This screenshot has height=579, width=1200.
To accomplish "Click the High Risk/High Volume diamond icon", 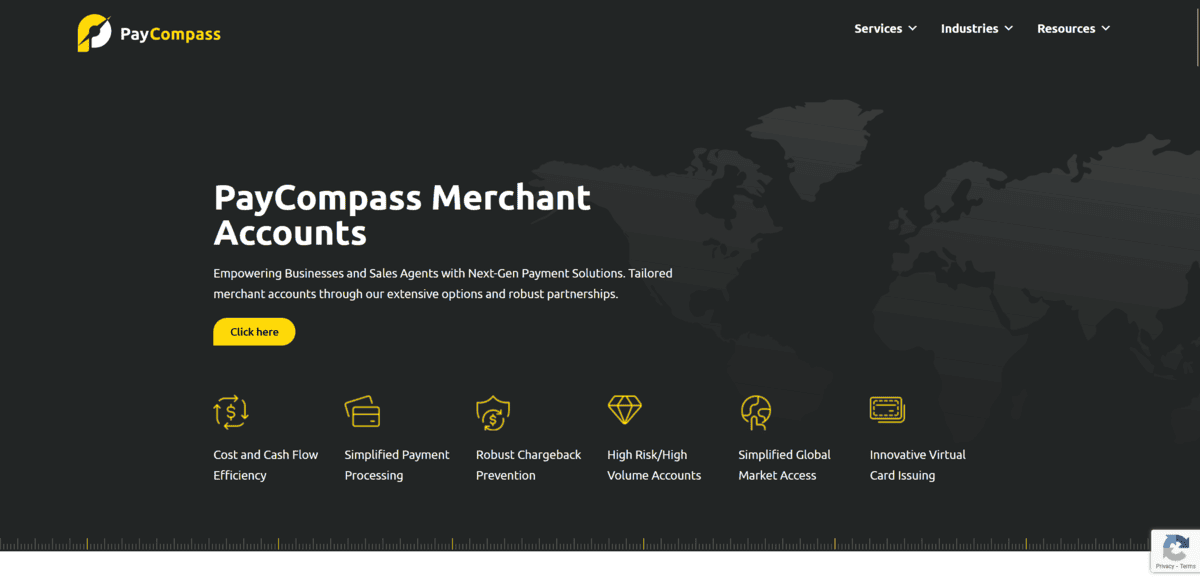I will coord(624,408).
